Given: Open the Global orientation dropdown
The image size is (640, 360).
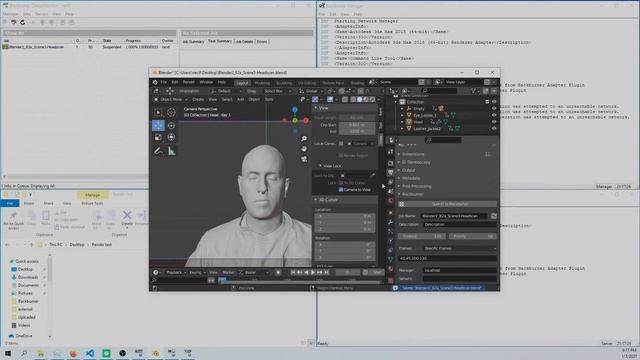Looking at the screenshot, I should [x=312, y=91].
